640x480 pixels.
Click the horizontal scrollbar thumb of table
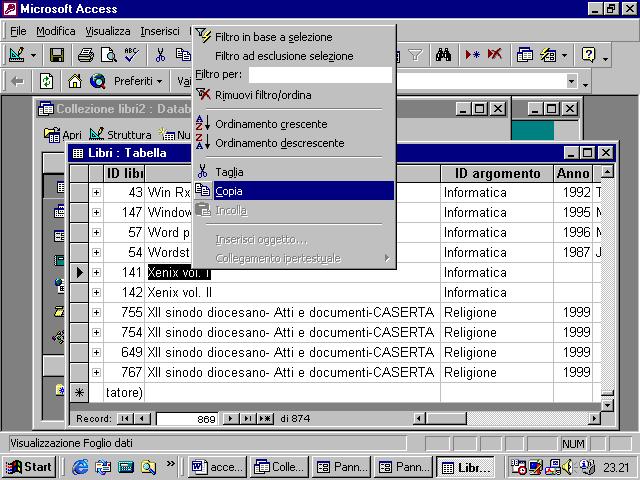click(x=446, y=418)
